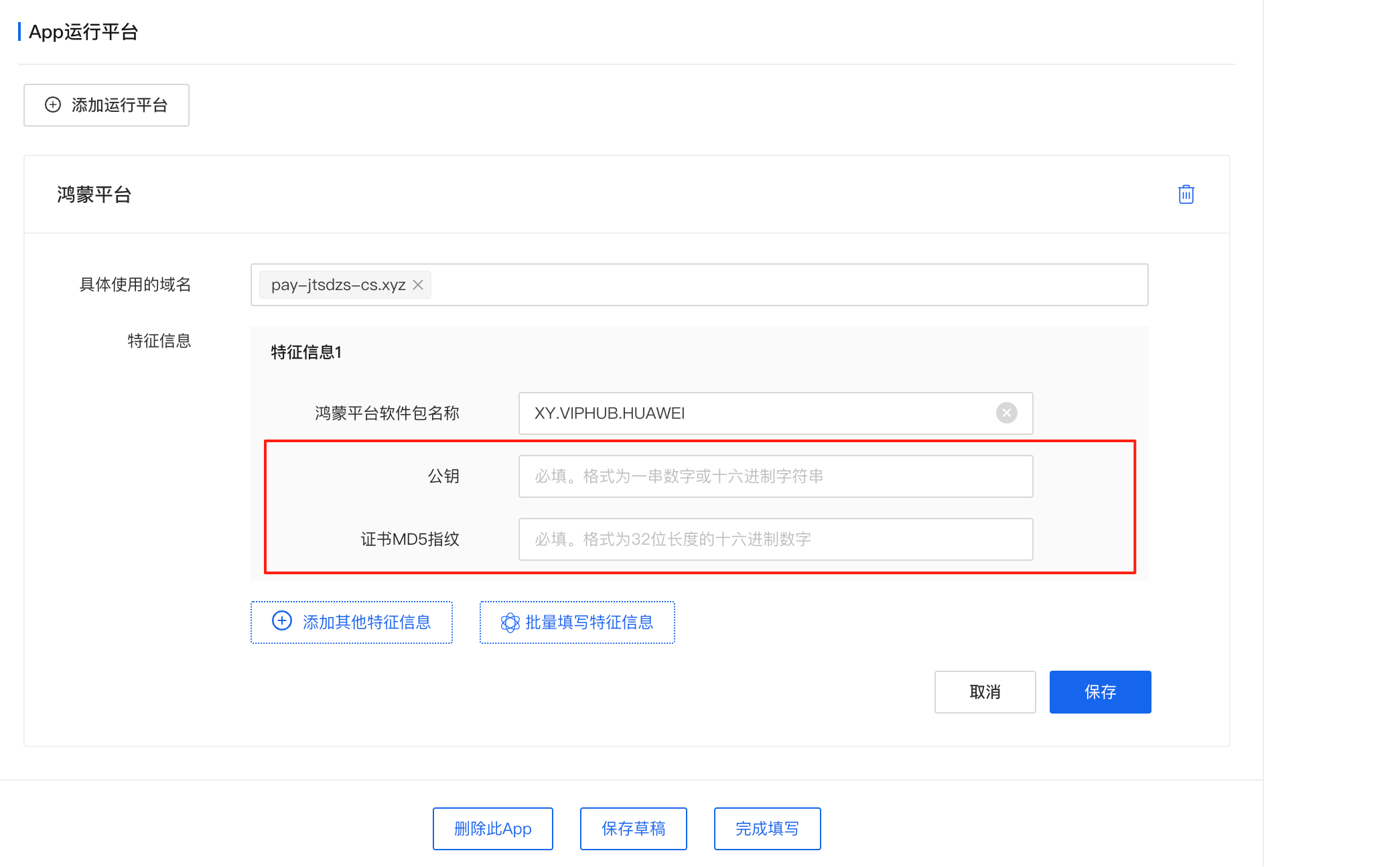Click the batch-fill icon on 批量填写特征信息

tap(510, 622)
